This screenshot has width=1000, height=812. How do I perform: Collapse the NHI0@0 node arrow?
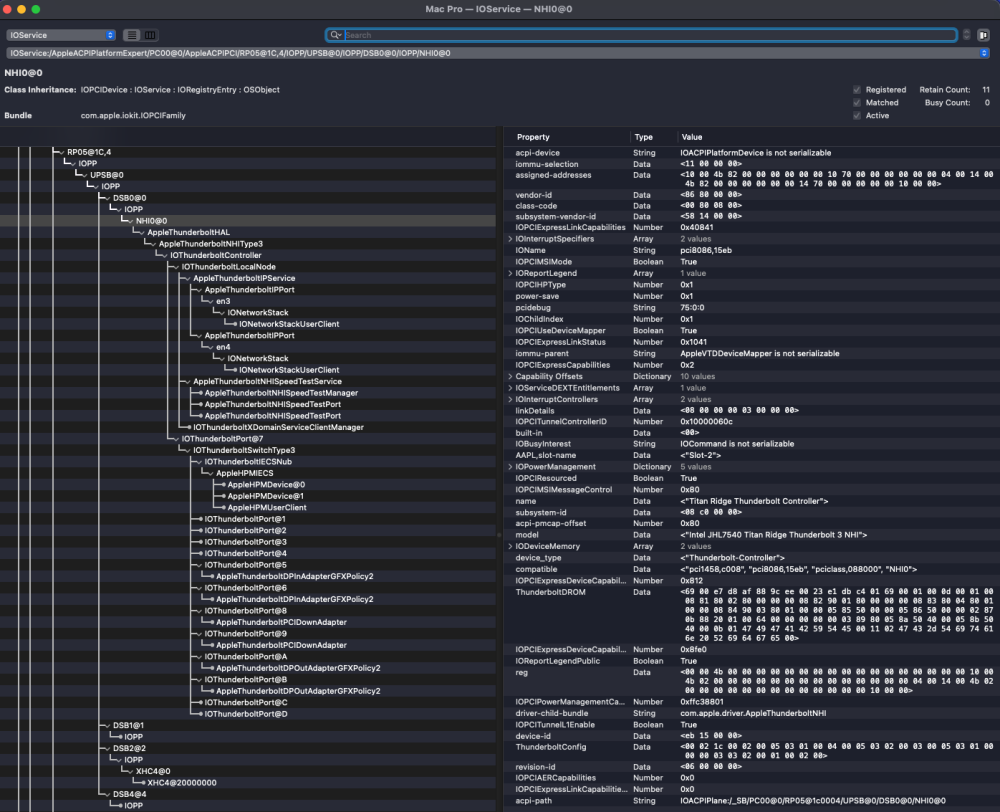(130, 221)
